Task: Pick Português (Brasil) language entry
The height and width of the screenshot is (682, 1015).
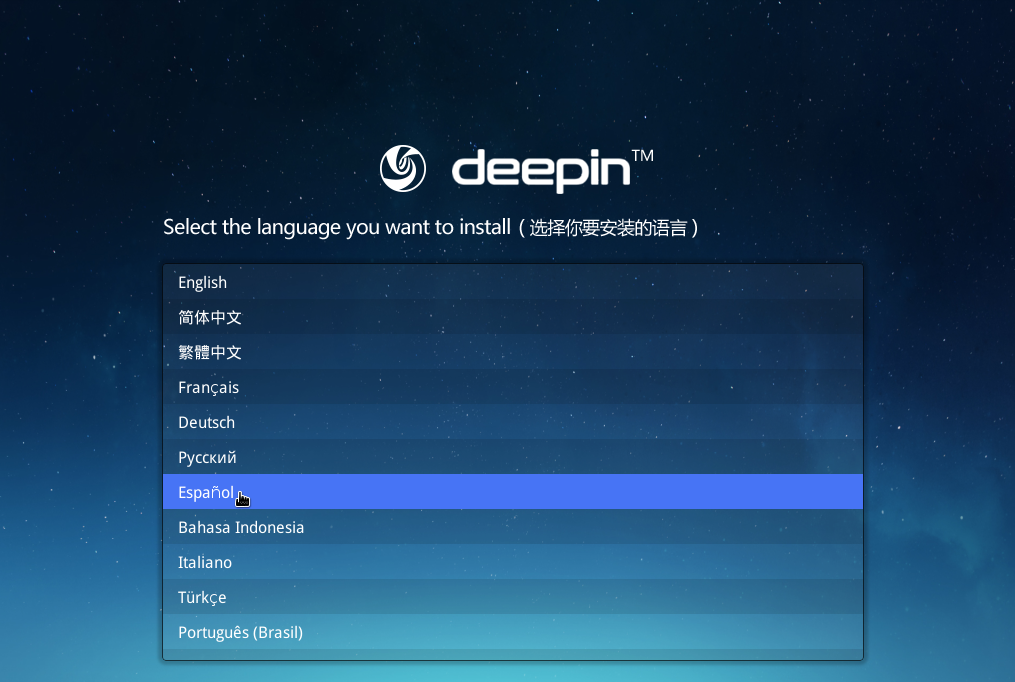Action: coord(513,632)
